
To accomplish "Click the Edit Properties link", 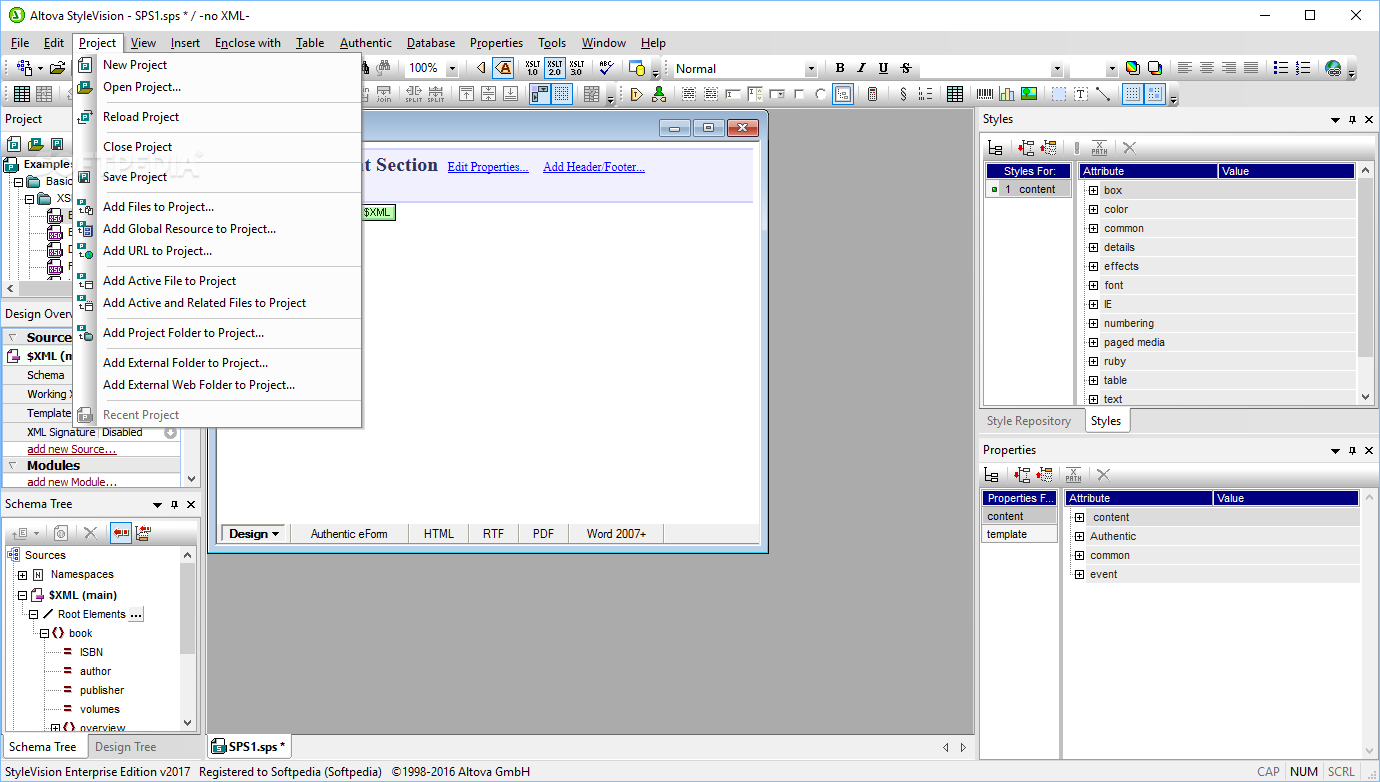I will click(x=488, y=167).
